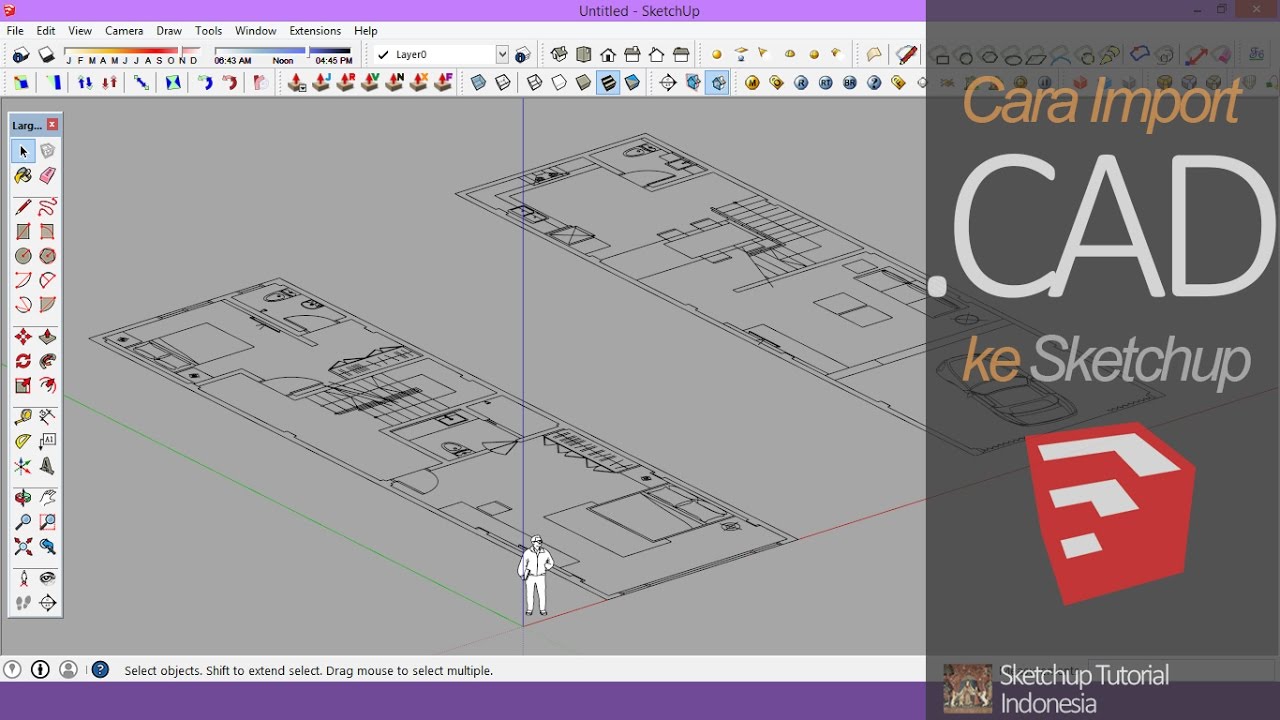Choose the Make Component tool
The image size is (1280, 720).
(x=48, y=151)
